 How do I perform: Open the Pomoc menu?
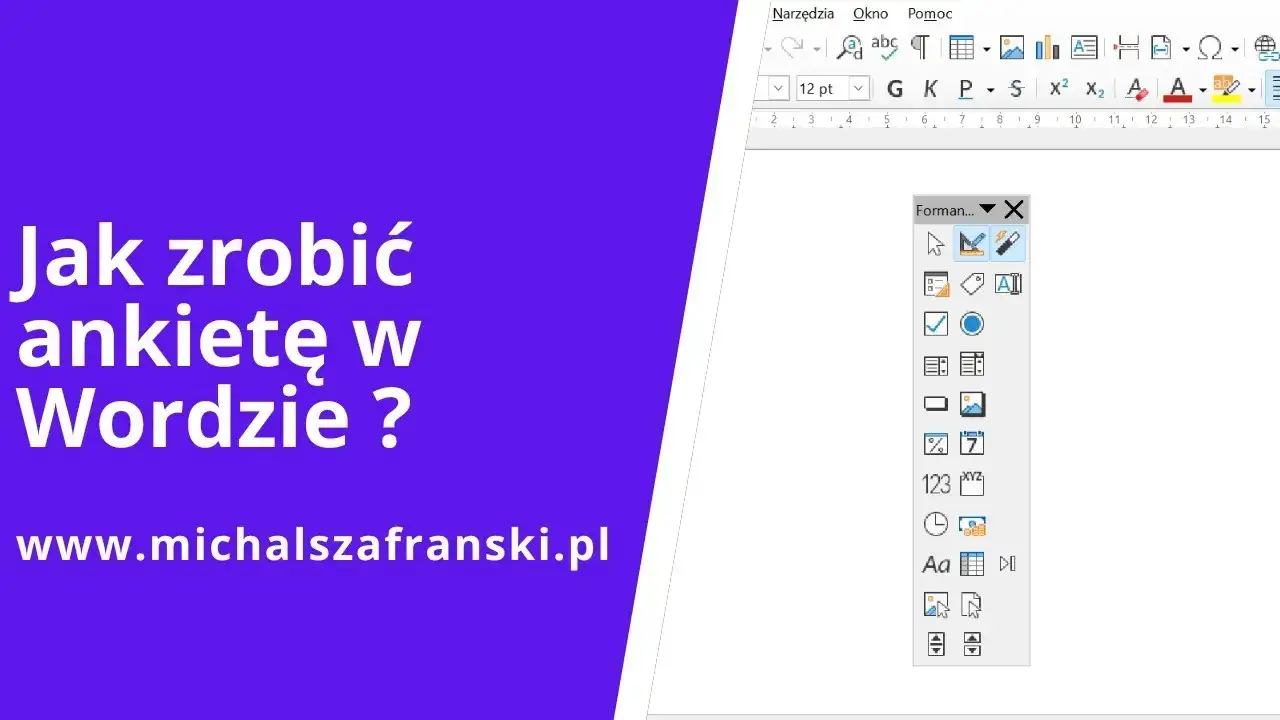(x=929, y=13)
